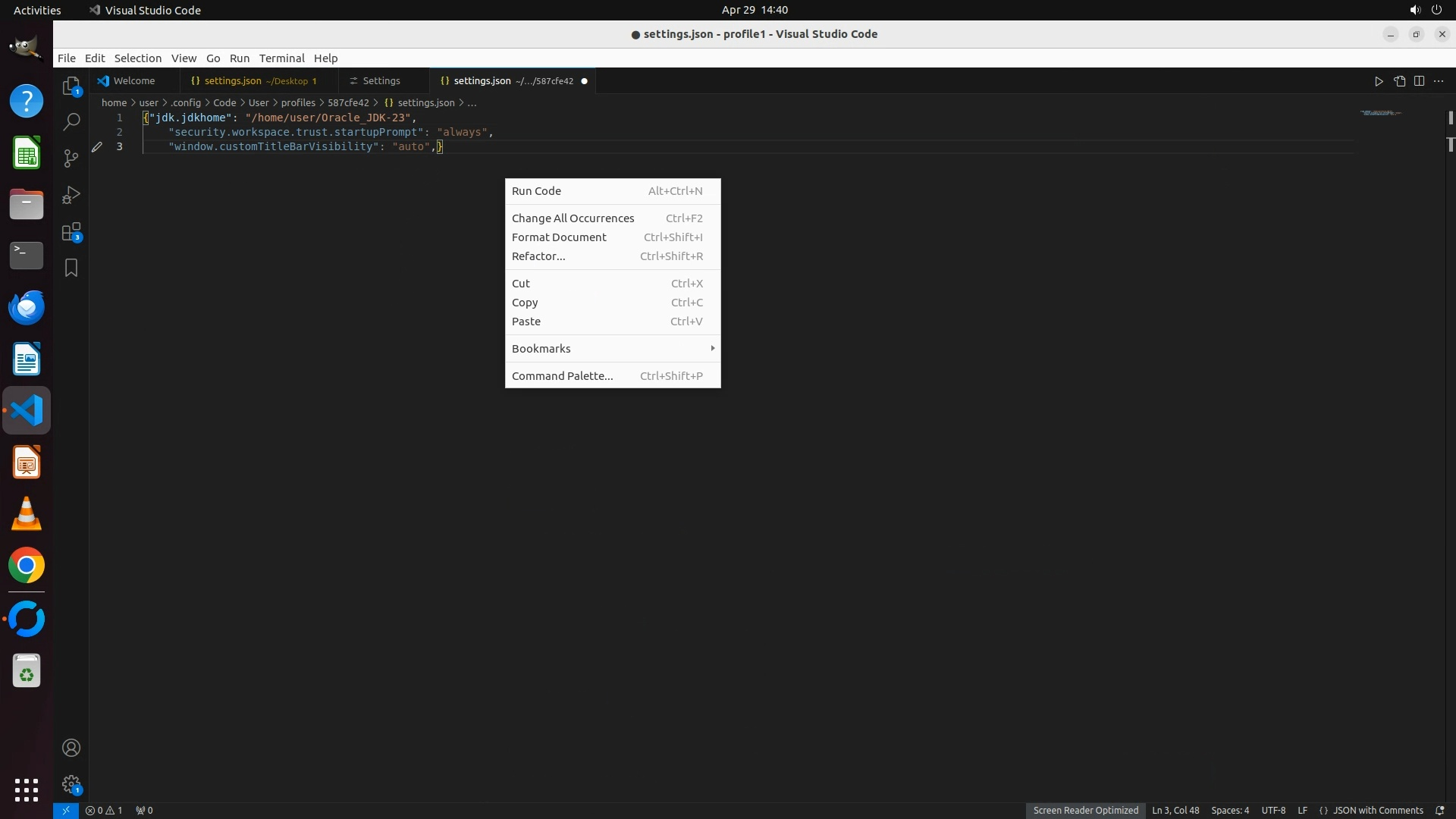Click the Run Code play icon
Screen dimensions: 1456x819
click(1379, 81)
